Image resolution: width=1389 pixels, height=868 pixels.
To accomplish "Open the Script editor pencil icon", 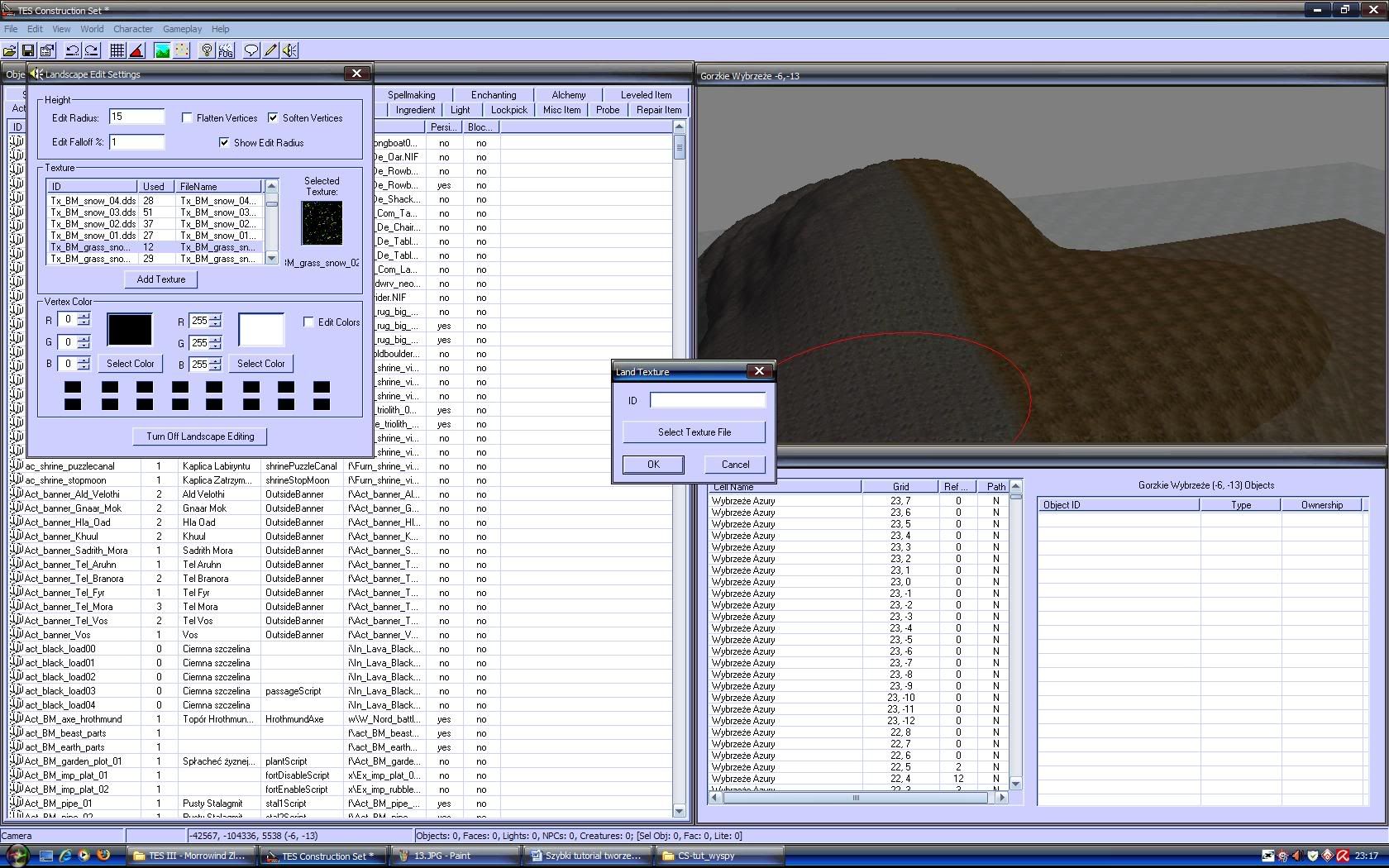I will [x=270, y=50].
